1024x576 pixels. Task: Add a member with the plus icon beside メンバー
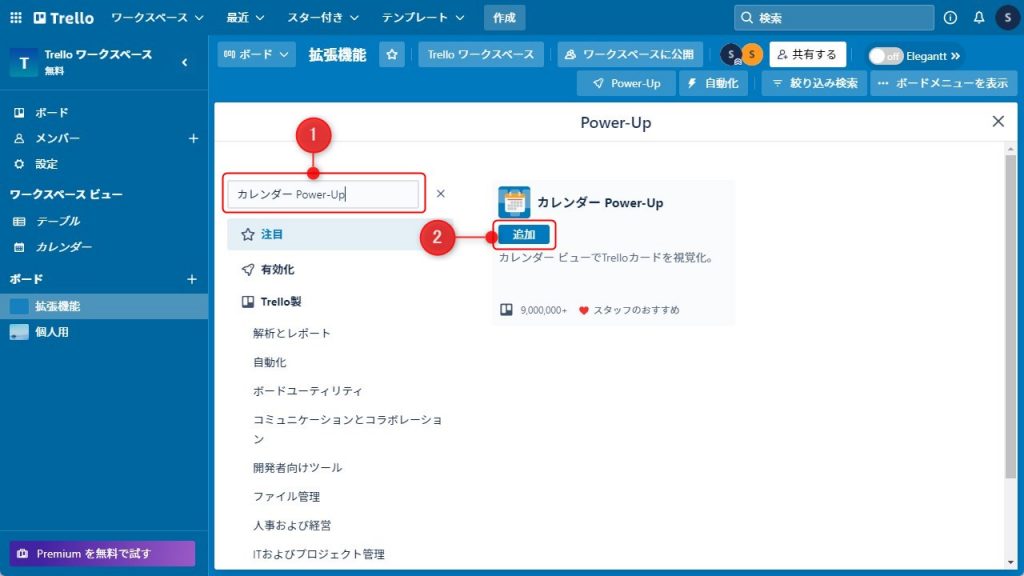point(193,138)
